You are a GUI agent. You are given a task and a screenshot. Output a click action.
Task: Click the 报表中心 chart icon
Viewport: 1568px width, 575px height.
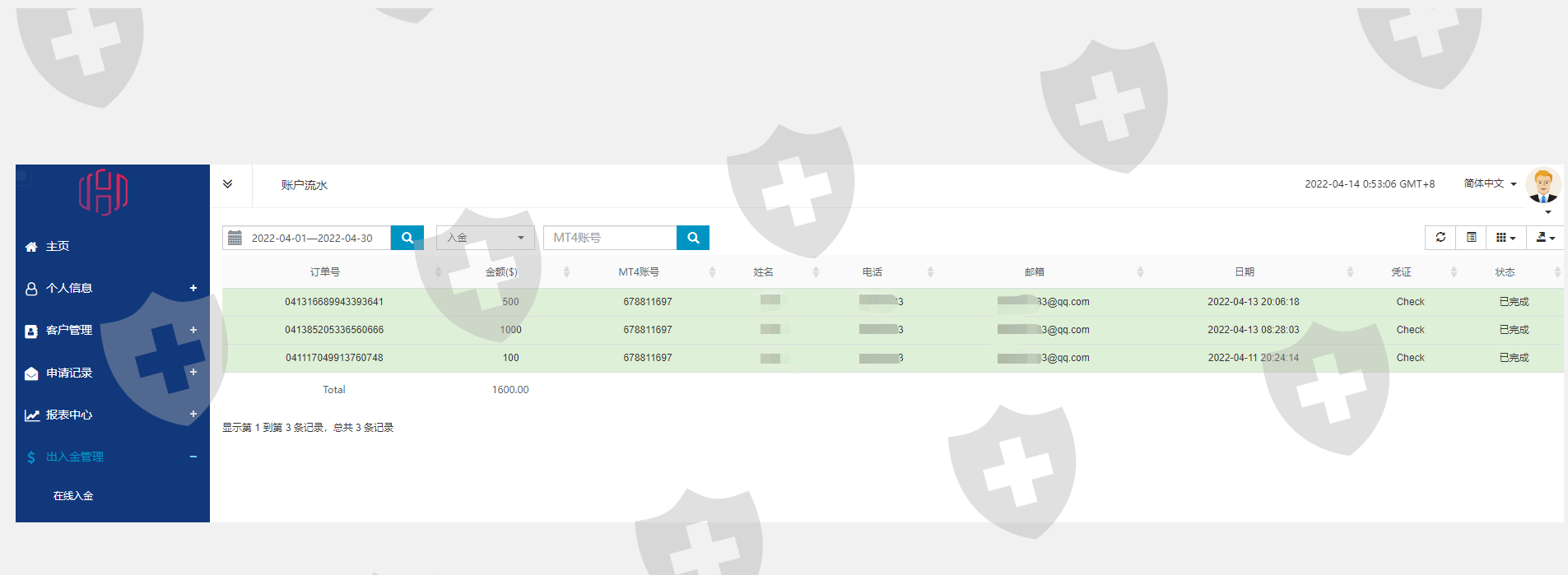pos(32,415)
